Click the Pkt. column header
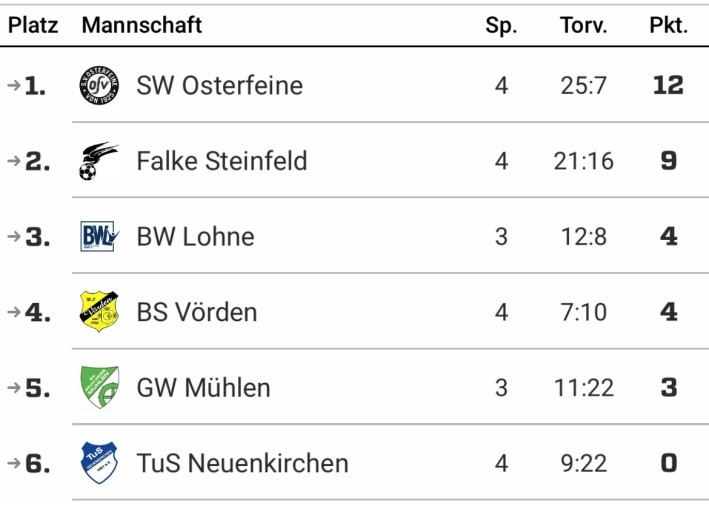 [668, 26]
